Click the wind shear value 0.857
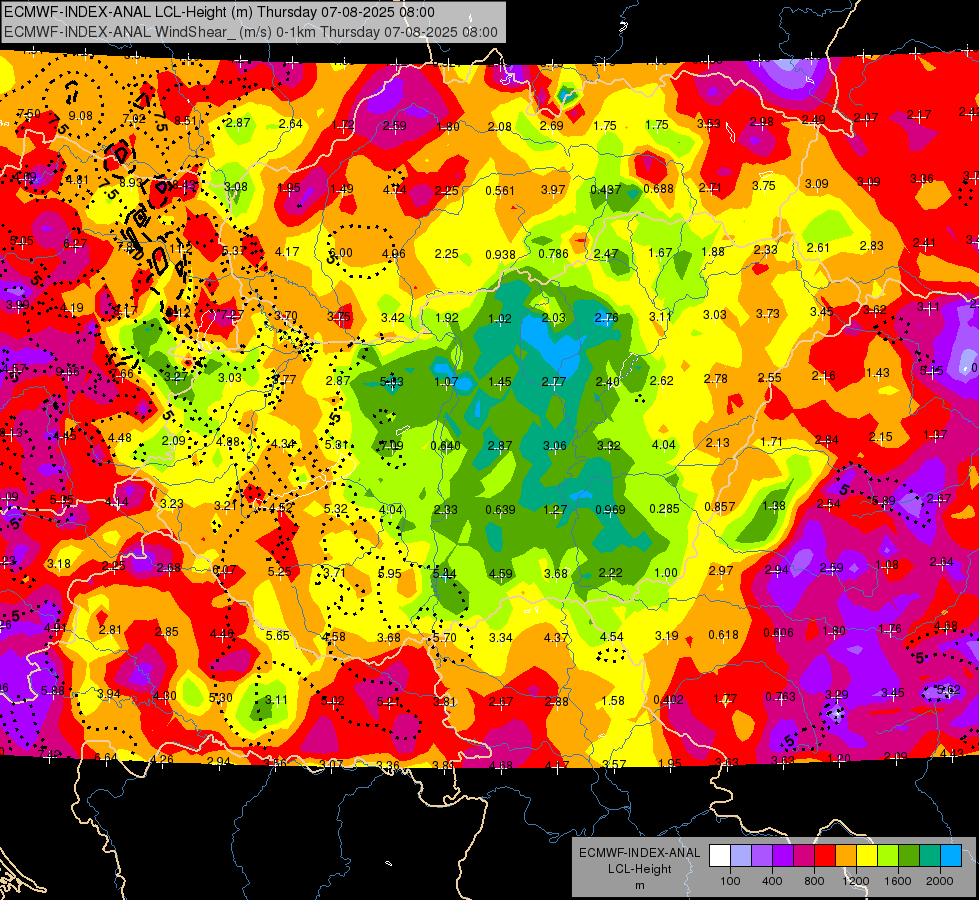 click(x=719, y=507)
